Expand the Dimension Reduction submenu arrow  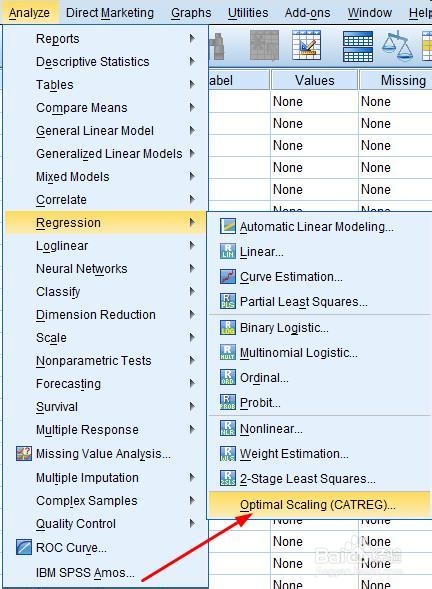[192, 314]
